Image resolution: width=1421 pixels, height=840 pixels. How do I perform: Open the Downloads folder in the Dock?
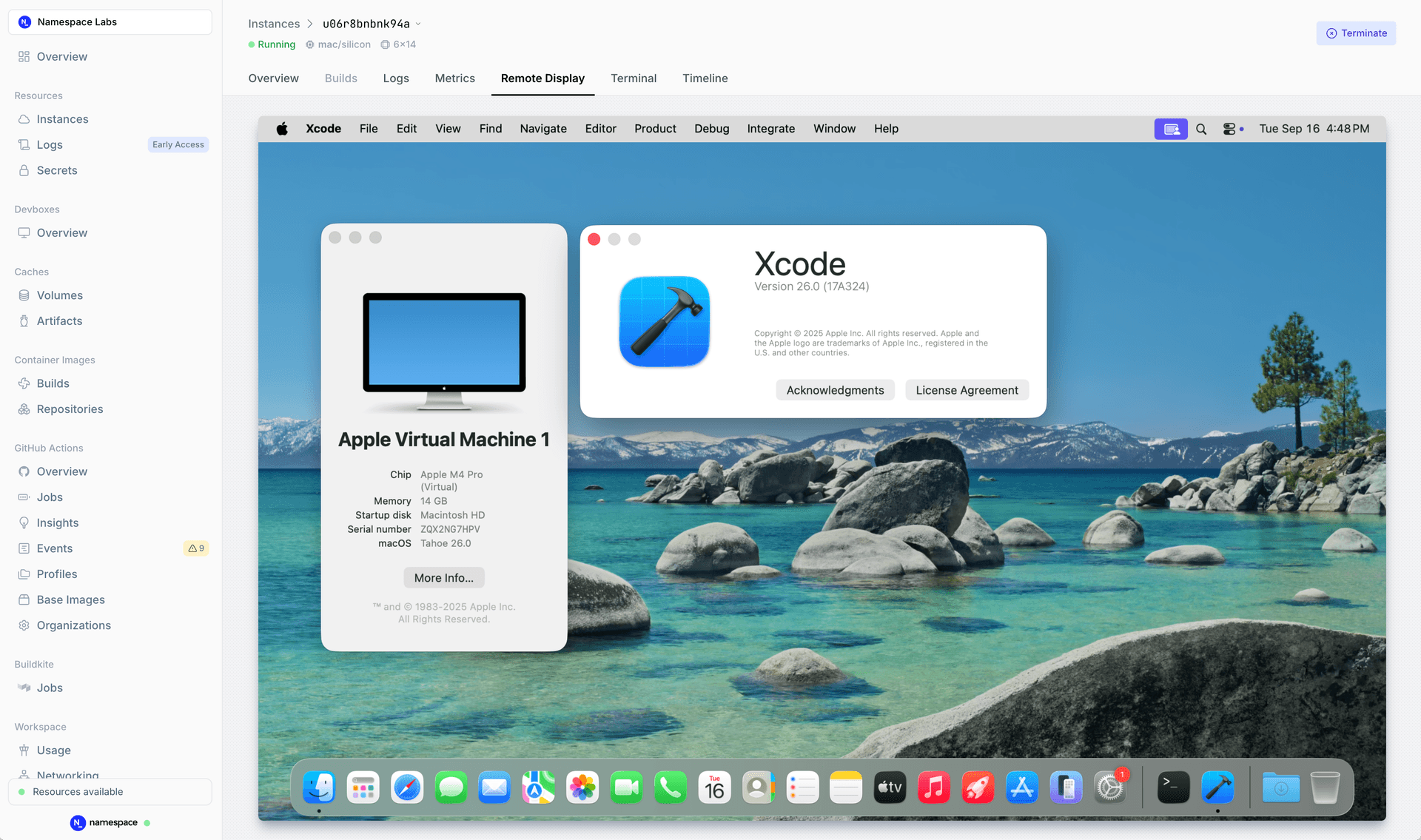click(x=1280, y=787)
